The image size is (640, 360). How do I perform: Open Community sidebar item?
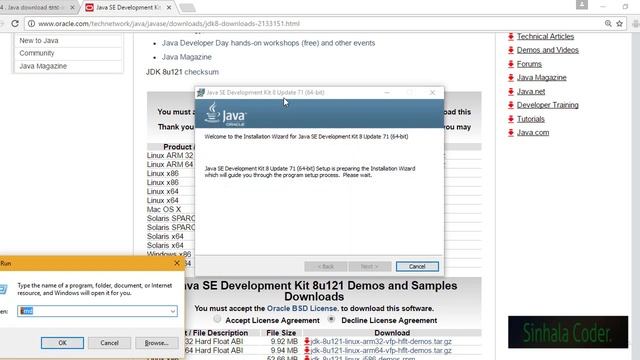(x=37, y=53)
